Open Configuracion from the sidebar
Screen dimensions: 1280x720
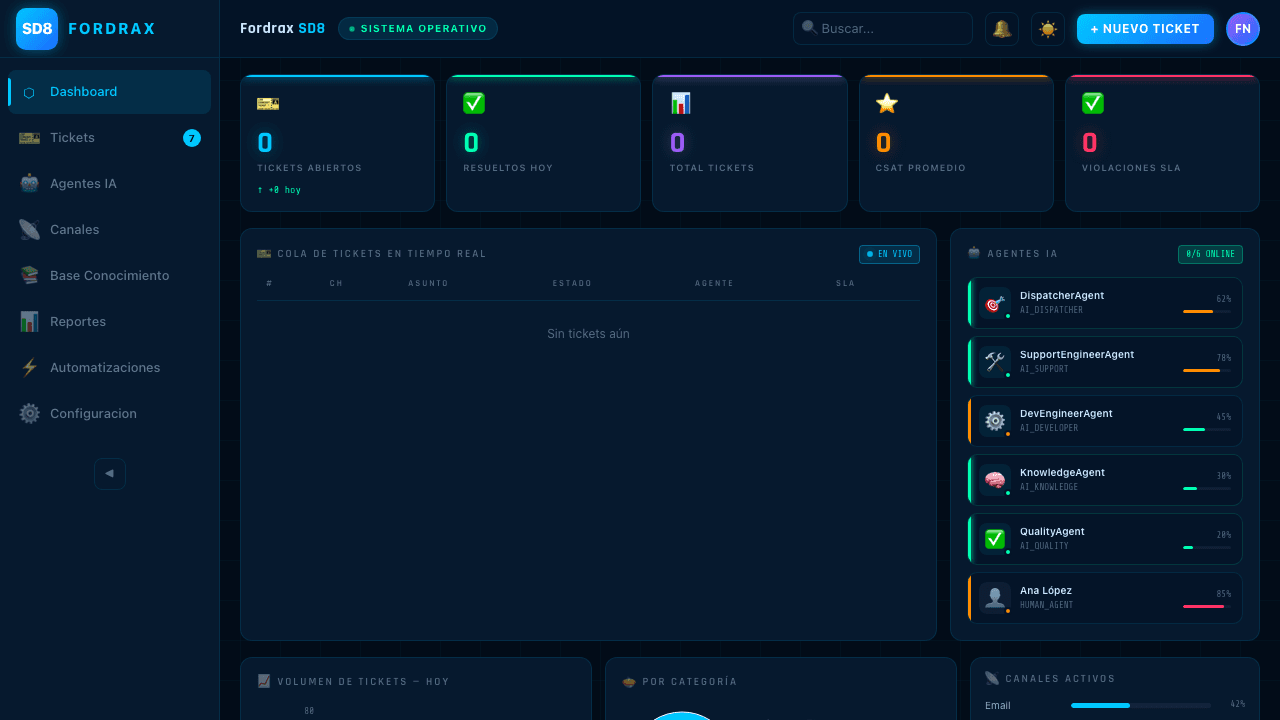coord(93,413)
